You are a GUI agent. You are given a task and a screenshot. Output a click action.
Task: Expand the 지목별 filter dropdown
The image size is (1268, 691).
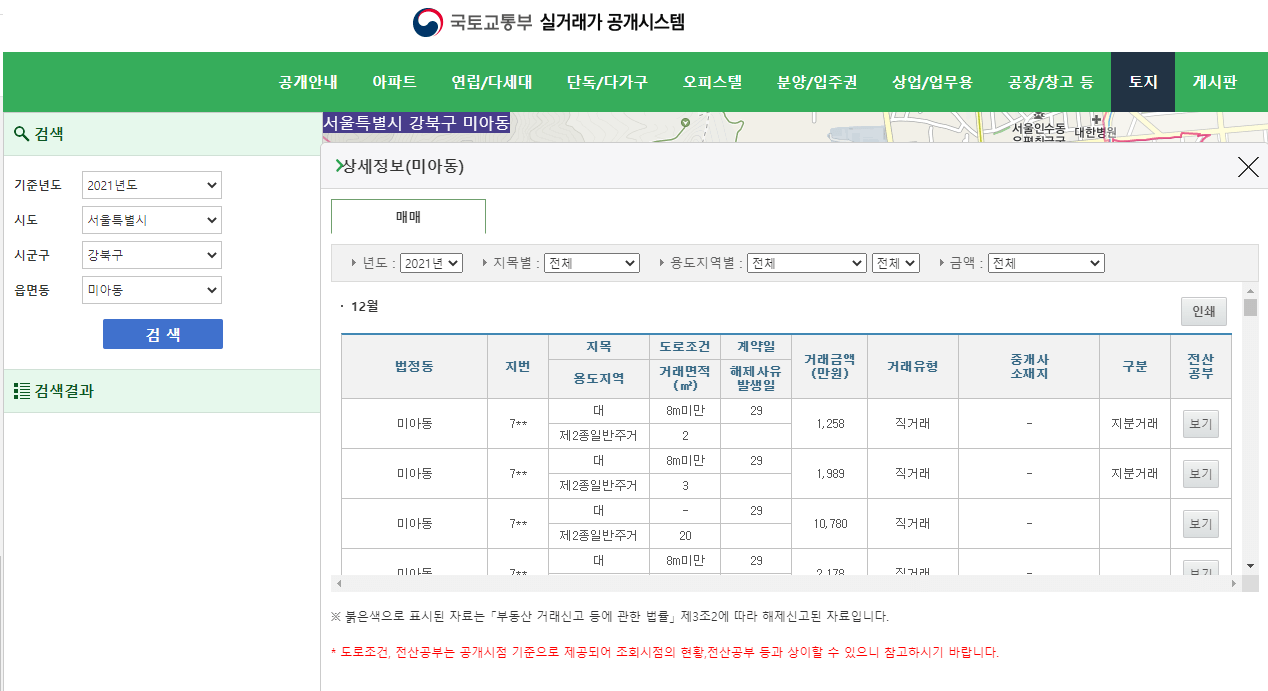591,262
